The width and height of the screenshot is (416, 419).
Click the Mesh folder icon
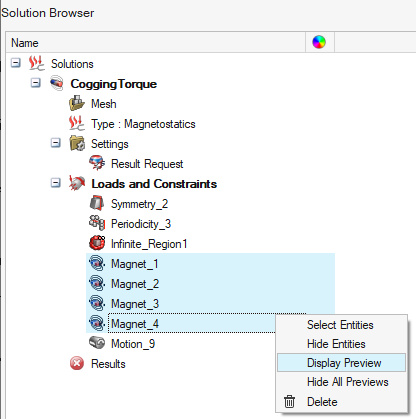pyautogui.click(x=77, y=103)
